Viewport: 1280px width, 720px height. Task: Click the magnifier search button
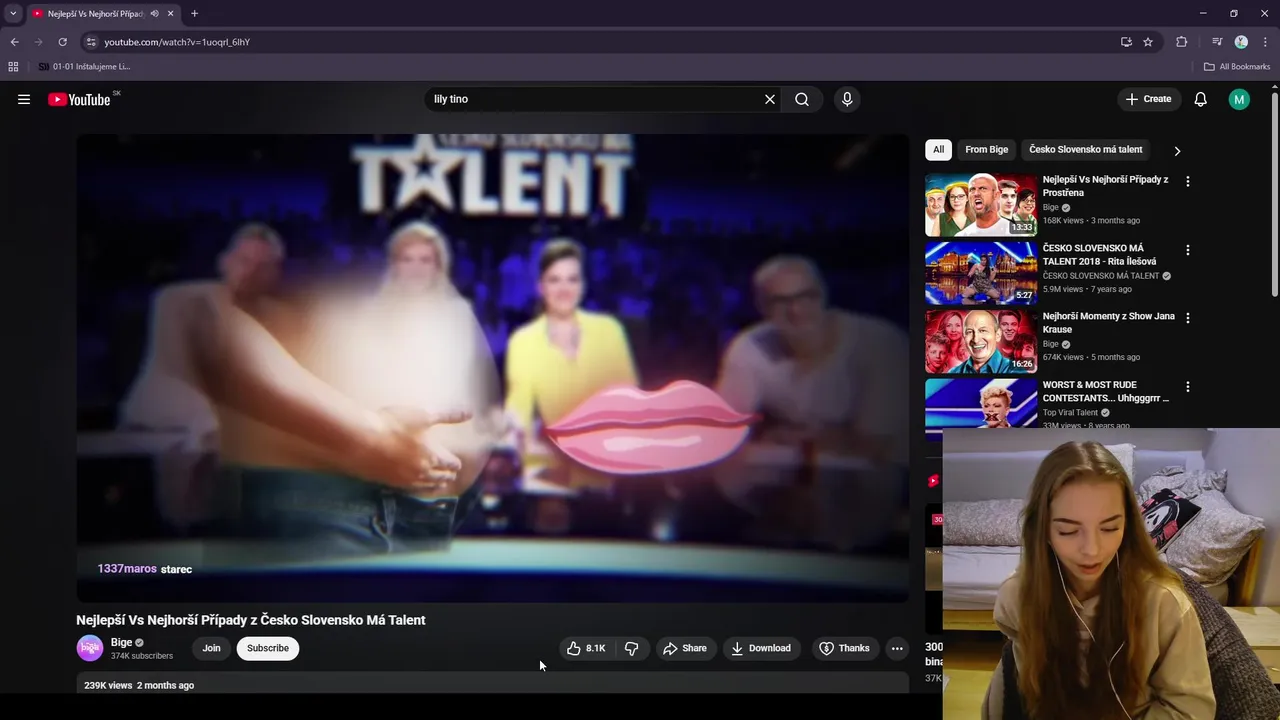(802, 99)
